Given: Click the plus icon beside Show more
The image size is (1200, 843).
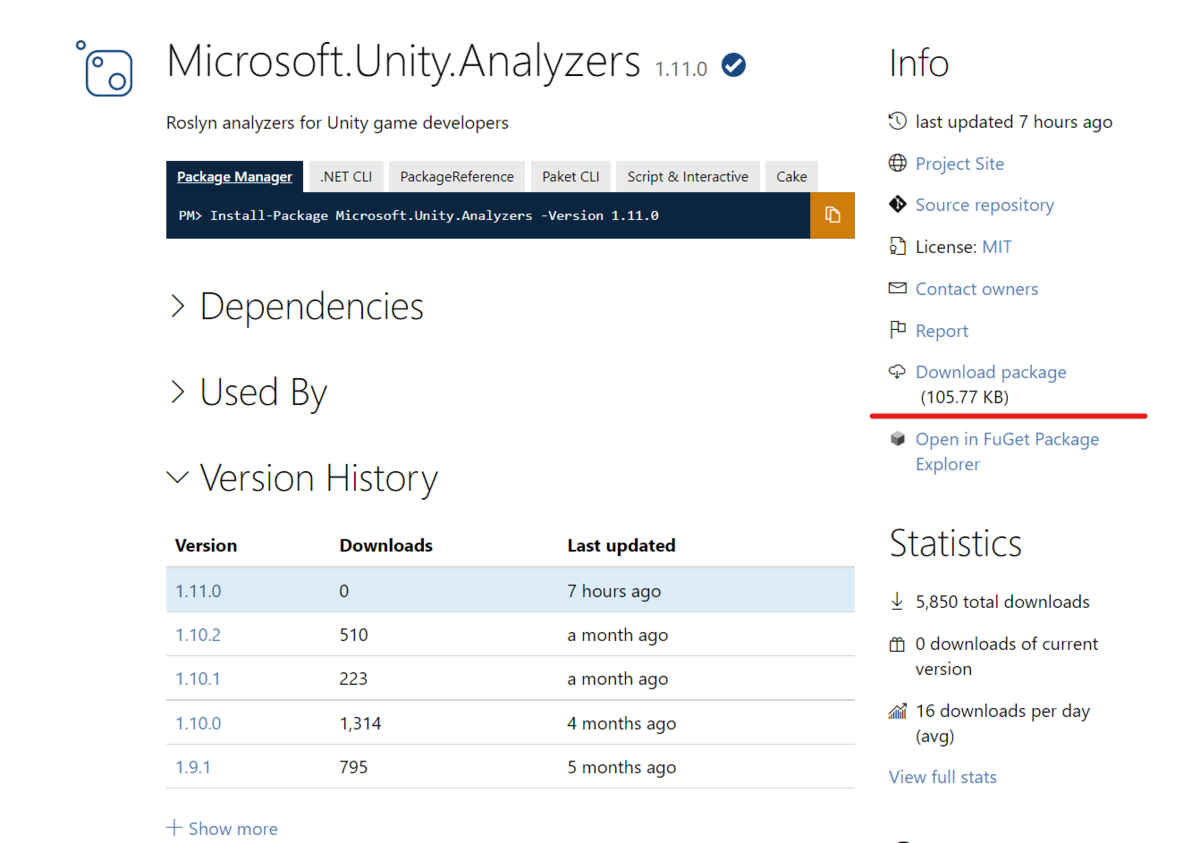Looking at the screenshot, I should pos(175,828).
